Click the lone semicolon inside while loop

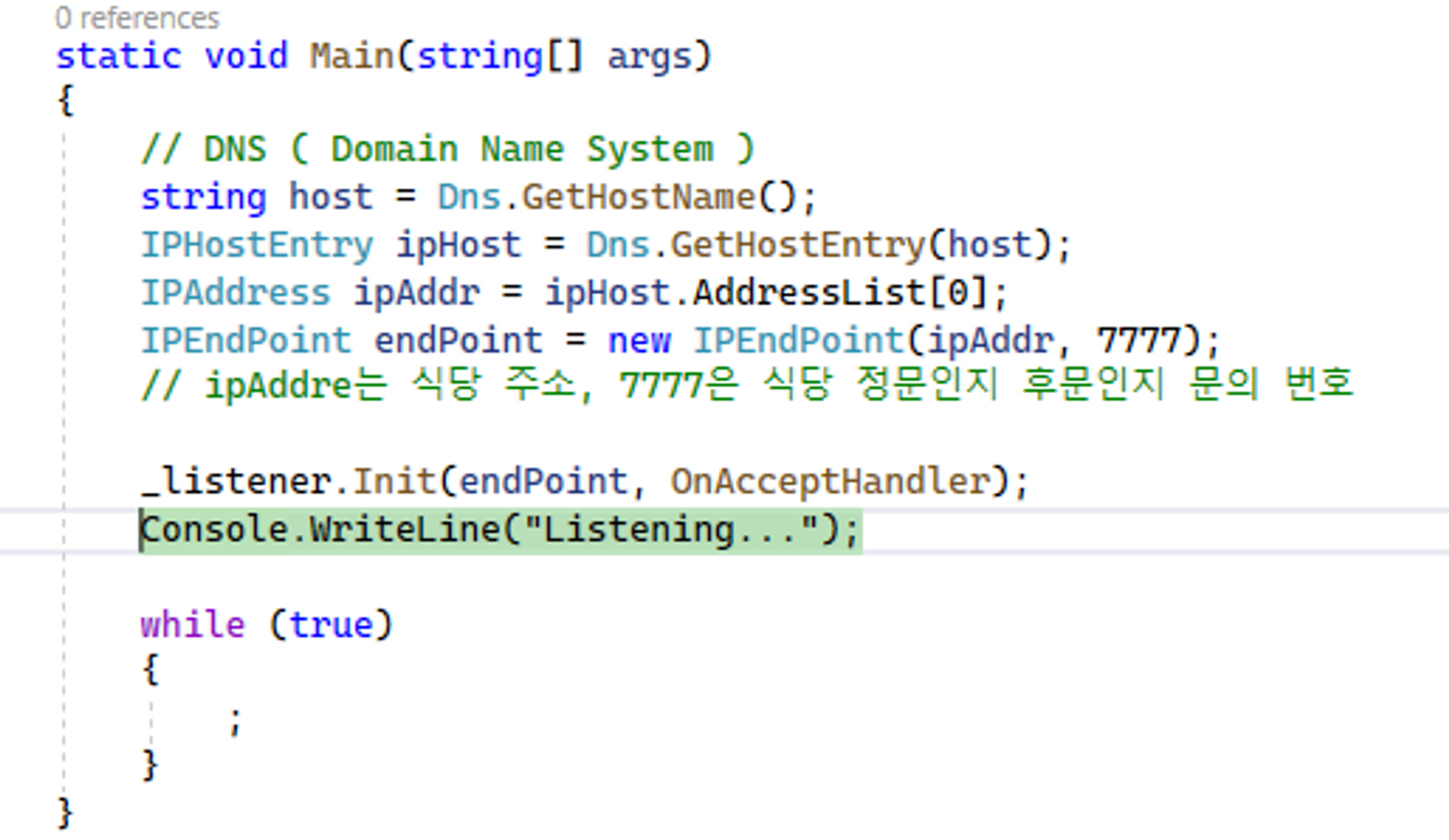(x=235, y=721)
